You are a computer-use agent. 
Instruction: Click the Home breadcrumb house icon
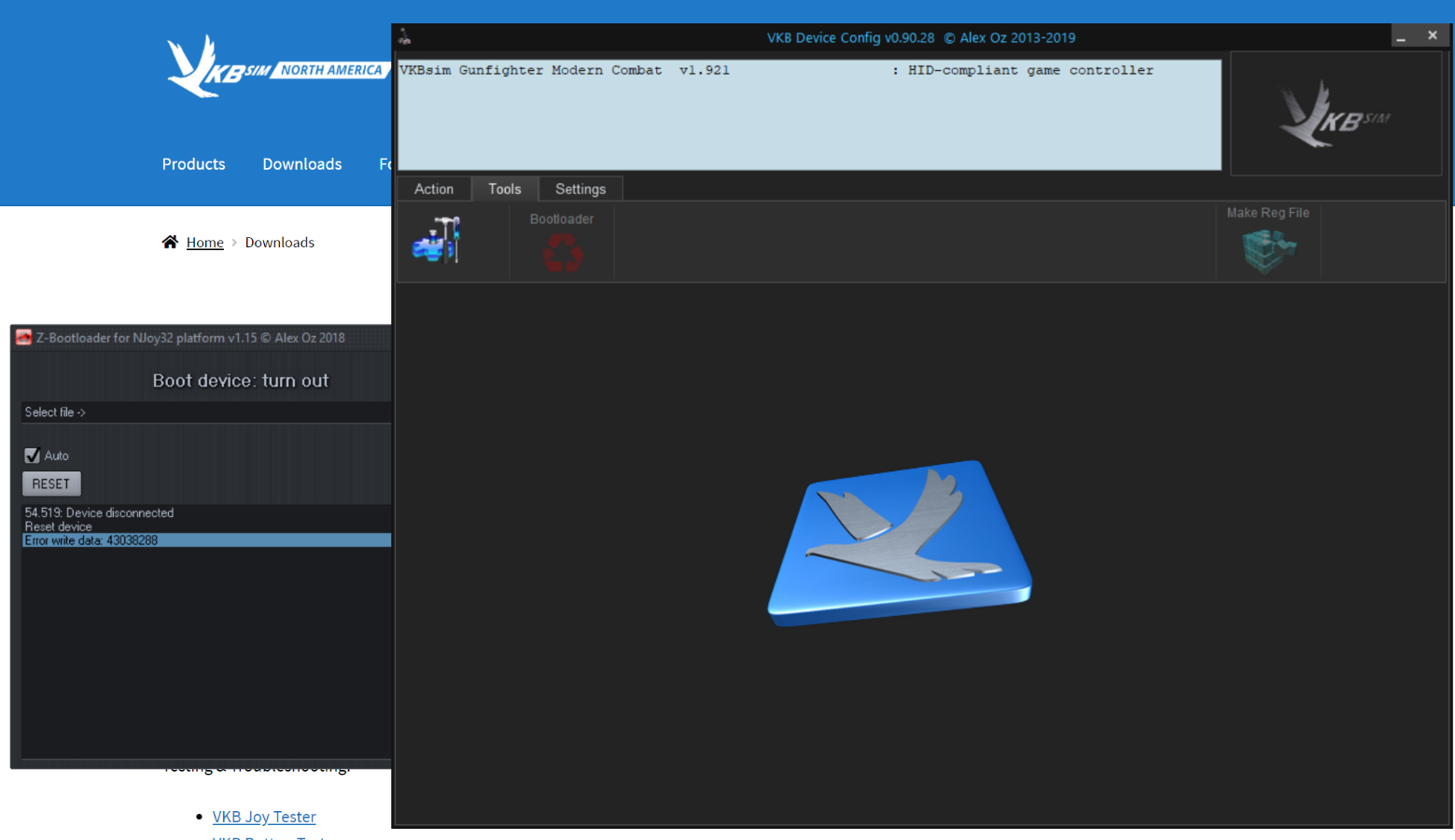pos(170,243)
